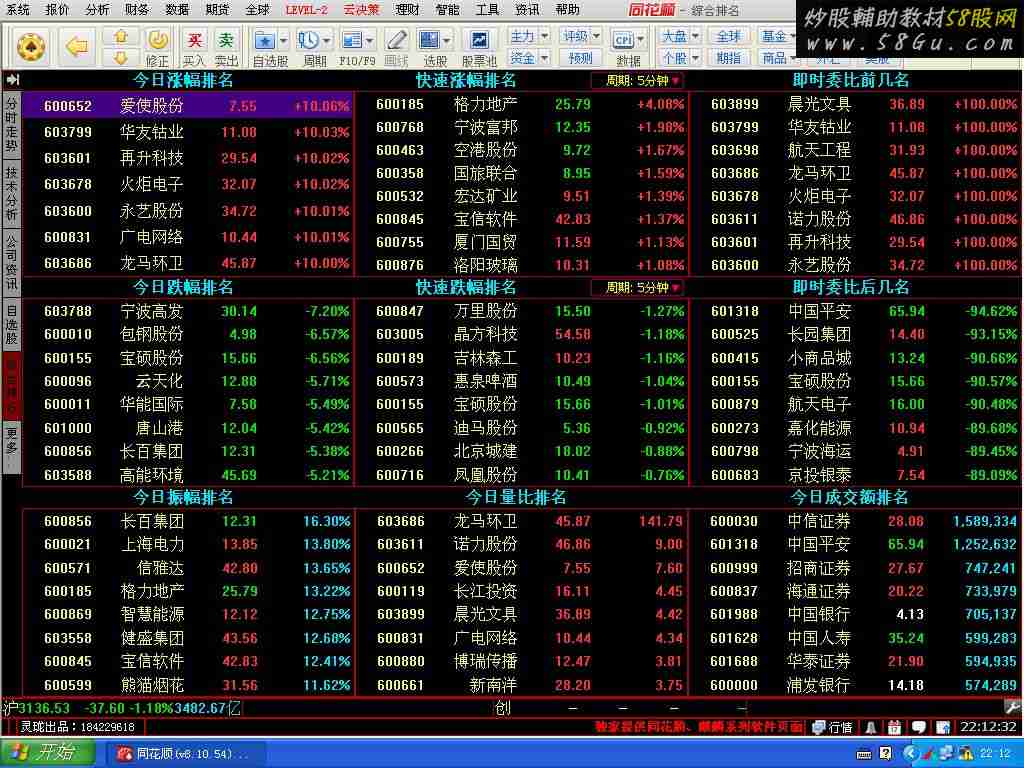Expand the 资金 dropdown

coord(545,58)
